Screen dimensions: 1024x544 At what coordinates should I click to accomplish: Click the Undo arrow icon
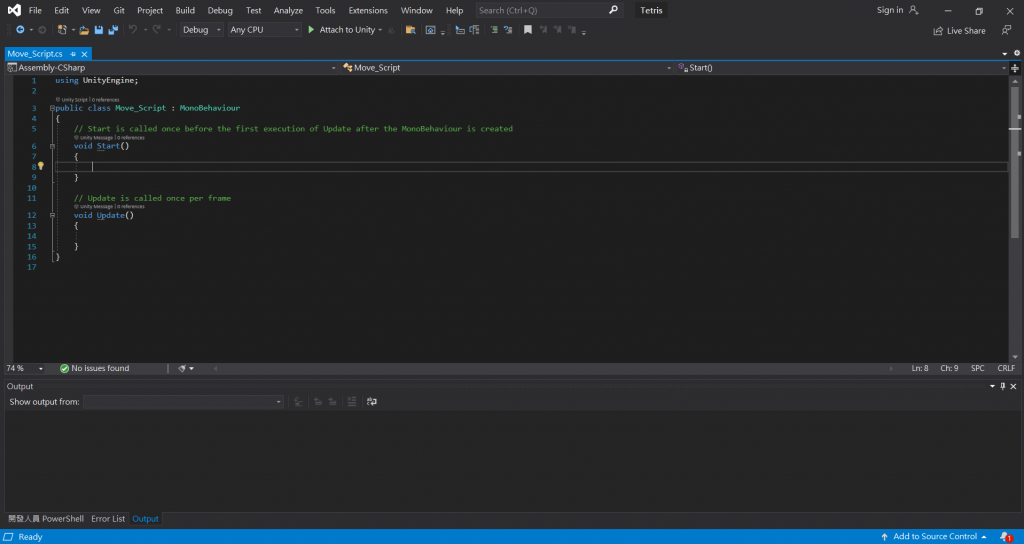[133, 29]
